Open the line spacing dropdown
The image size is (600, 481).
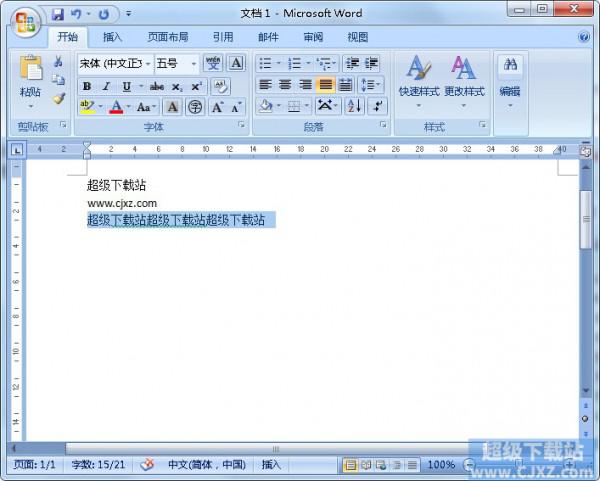coord(371,85)
